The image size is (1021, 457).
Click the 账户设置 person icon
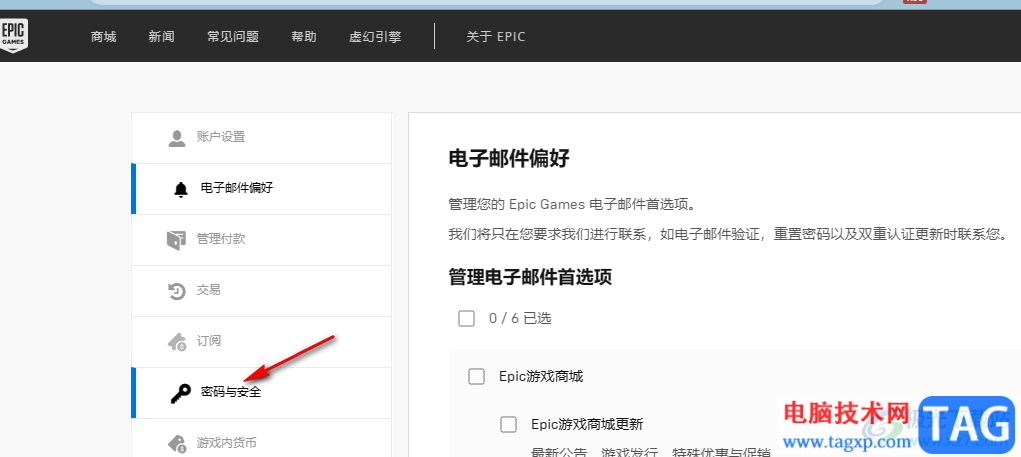(x=176, y=137)
